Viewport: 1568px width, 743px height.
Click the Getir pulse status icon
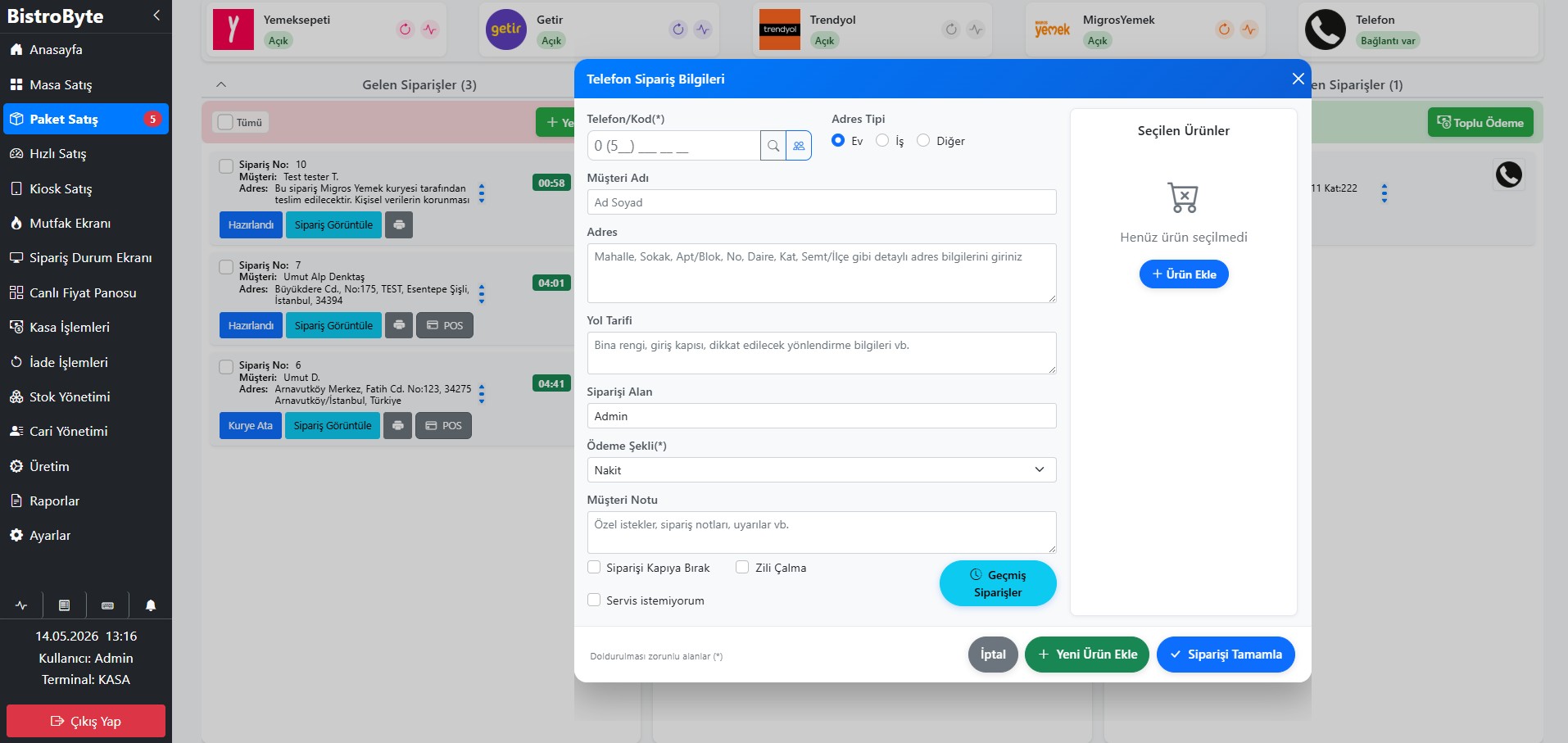click(703, 29)
